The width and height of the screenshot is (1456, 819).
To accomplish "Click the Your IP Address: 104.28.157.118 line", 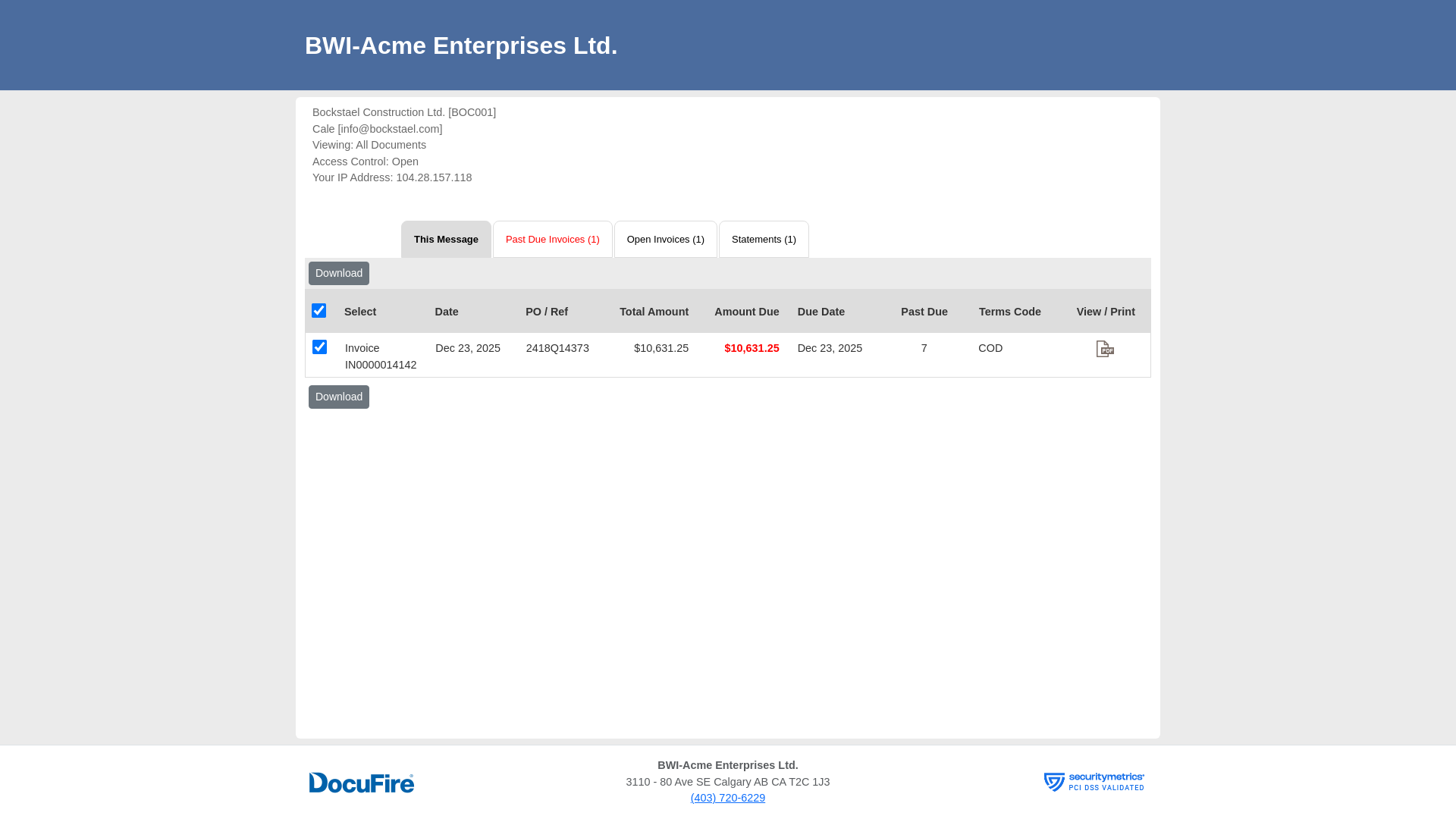I will point(392,178).
